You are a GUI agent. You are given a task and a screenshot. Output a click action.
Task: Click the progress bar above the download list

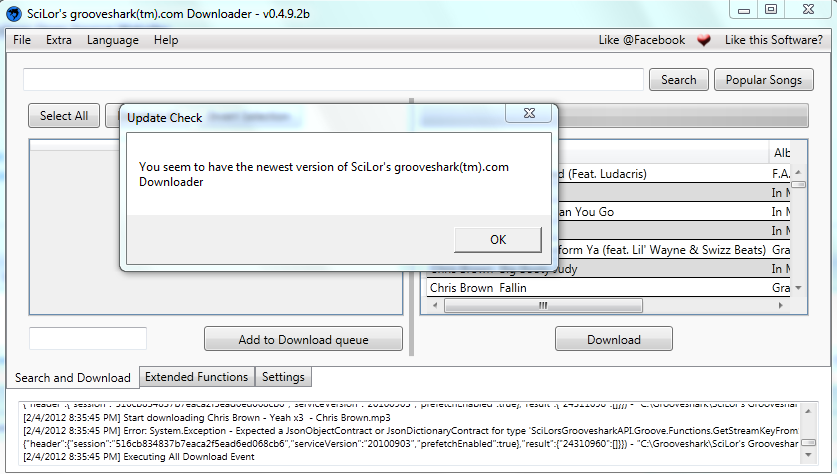683,116
